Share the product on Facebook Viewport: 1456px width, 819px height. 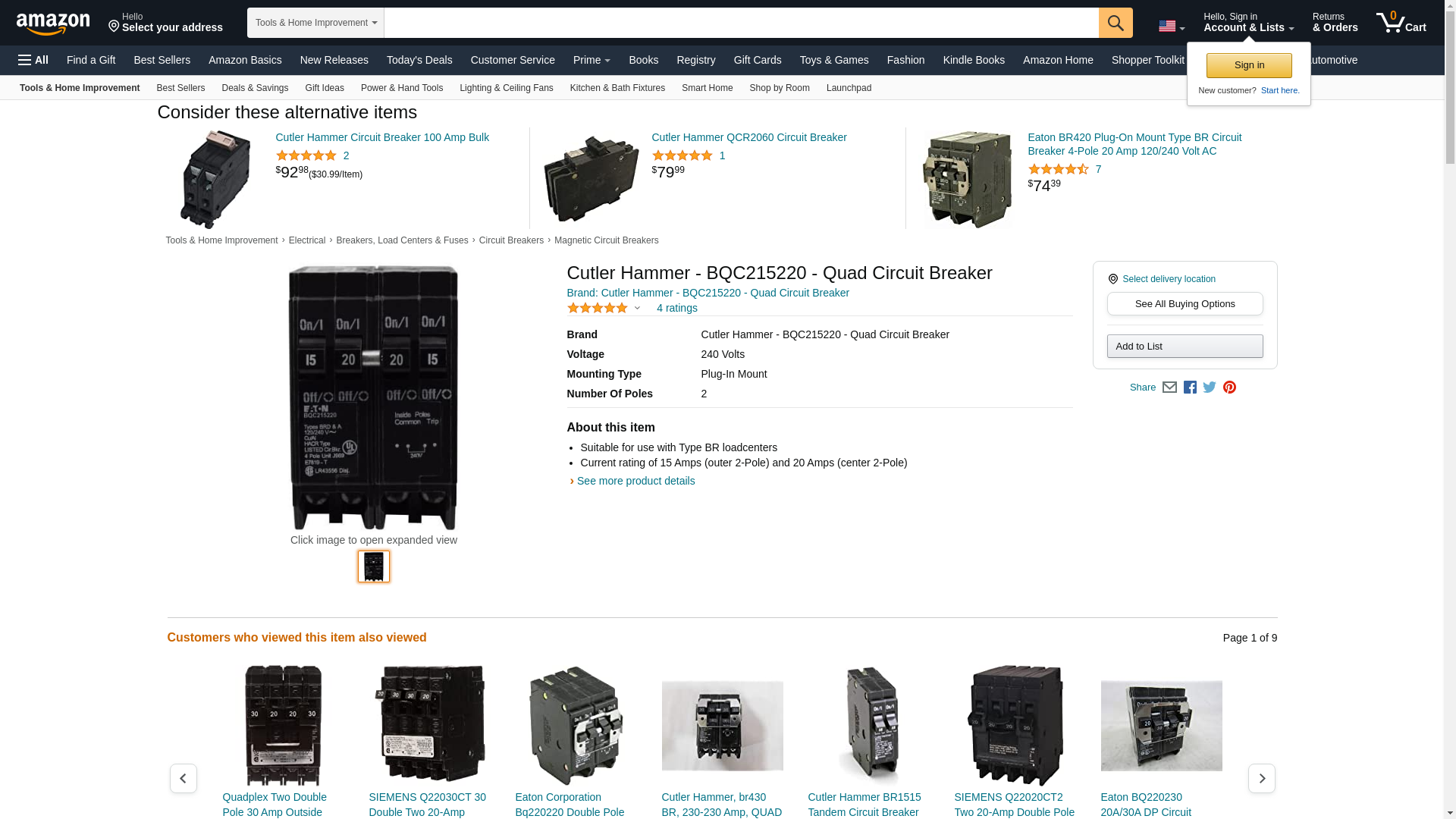pos(1190,388)
